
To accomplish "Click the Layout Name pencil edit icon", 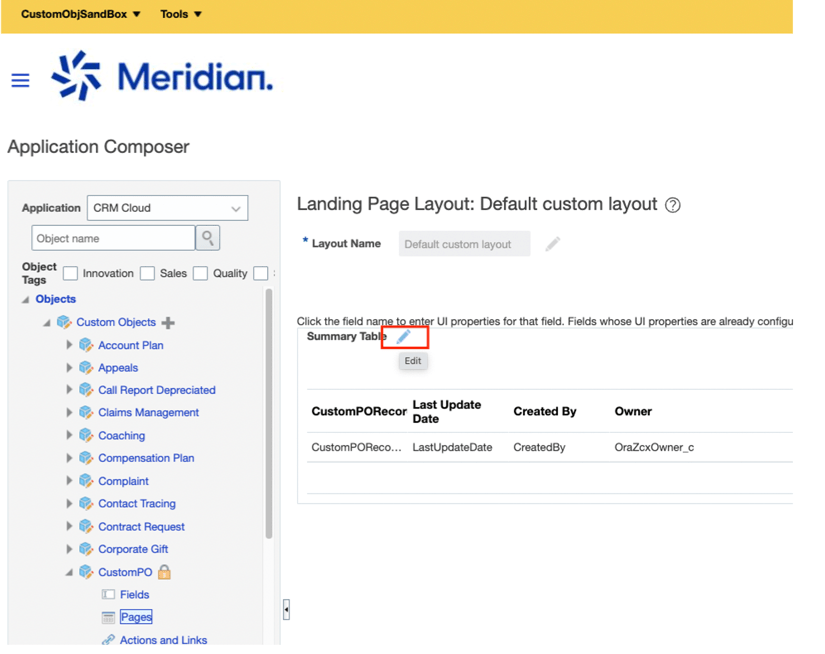I will 552,244.
